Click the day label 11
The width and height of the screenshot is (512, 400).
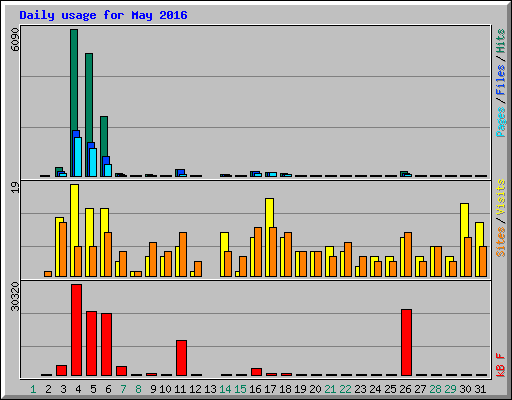[x=180, y=389]
